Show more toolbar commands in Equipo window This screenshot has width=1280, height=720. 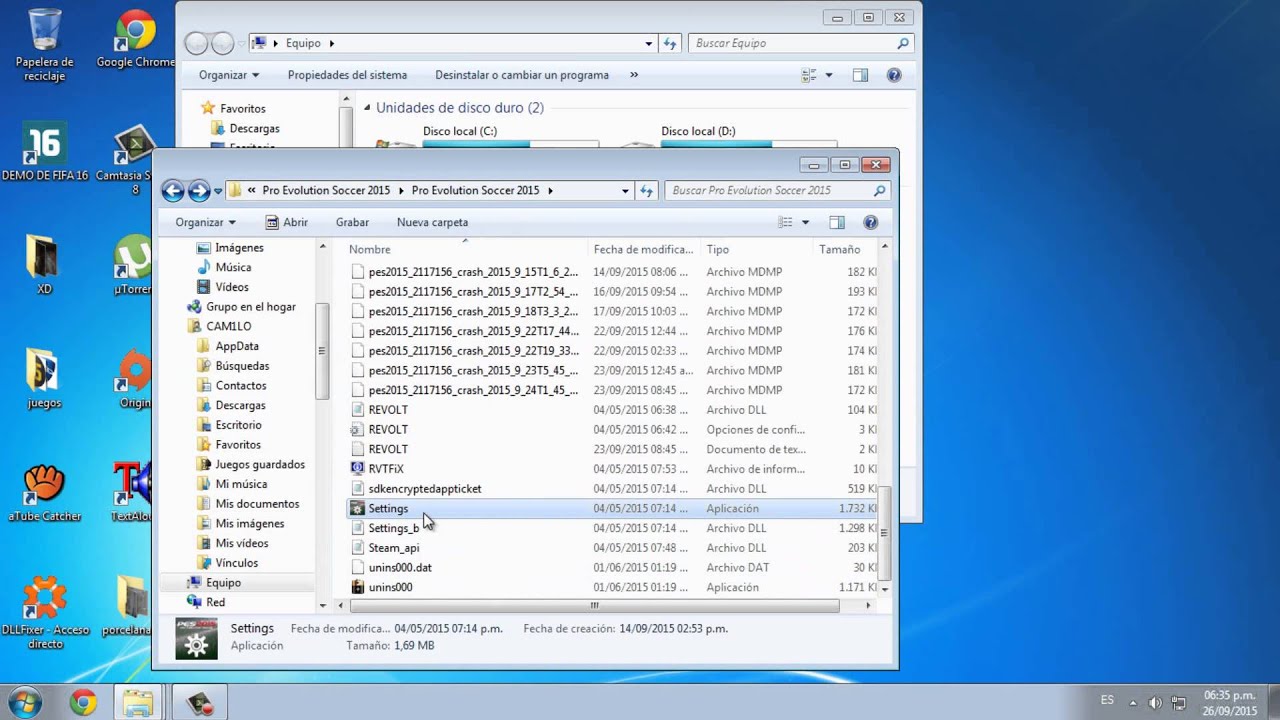[x=633, y=75]
